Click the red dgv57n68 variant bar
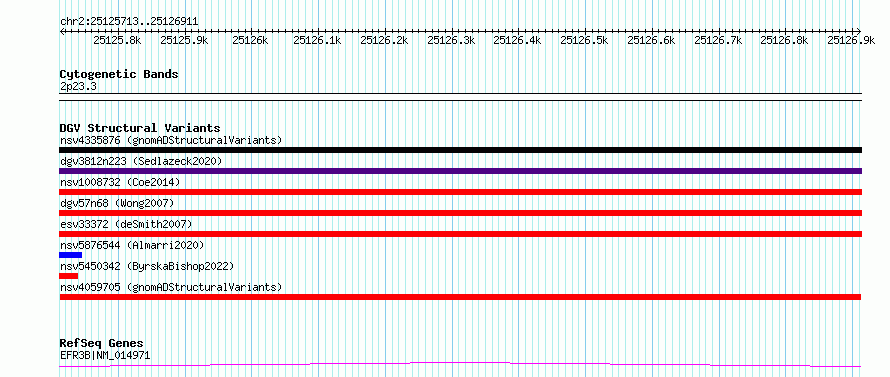 coord(460,213)
